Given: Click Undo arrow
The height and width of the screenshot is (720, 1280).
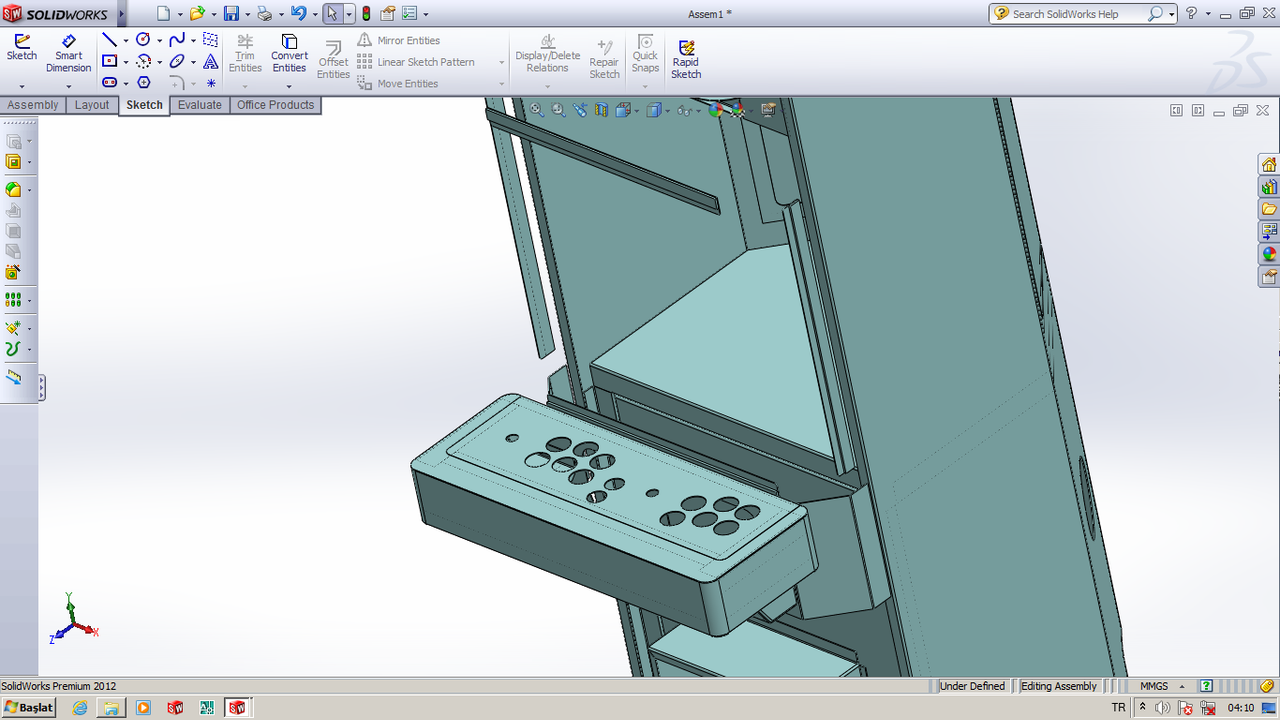Looking at the screenshot, I should coord(298,13).
